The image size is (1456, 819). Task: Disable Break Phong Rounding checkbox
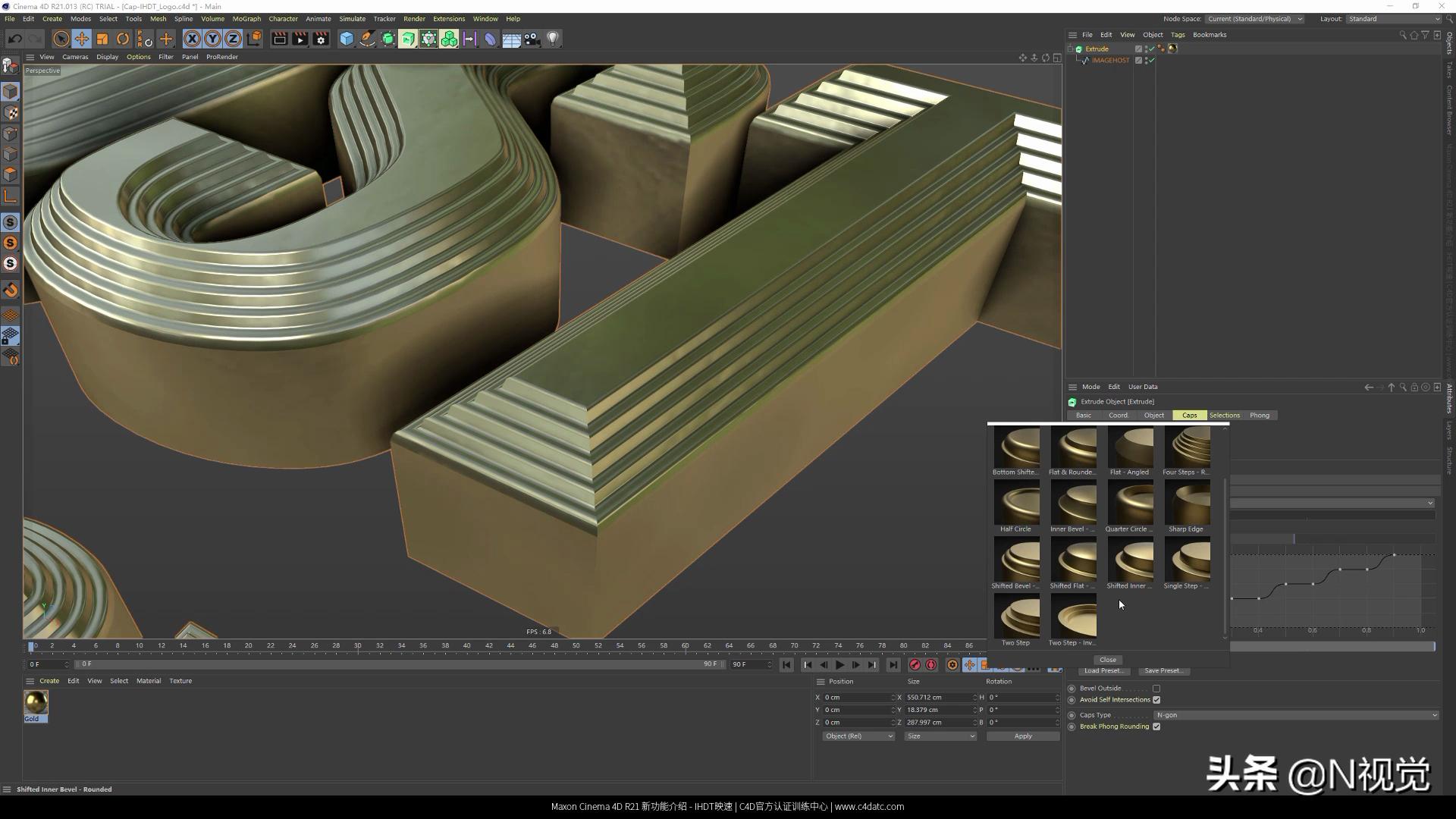(1156, 726)
